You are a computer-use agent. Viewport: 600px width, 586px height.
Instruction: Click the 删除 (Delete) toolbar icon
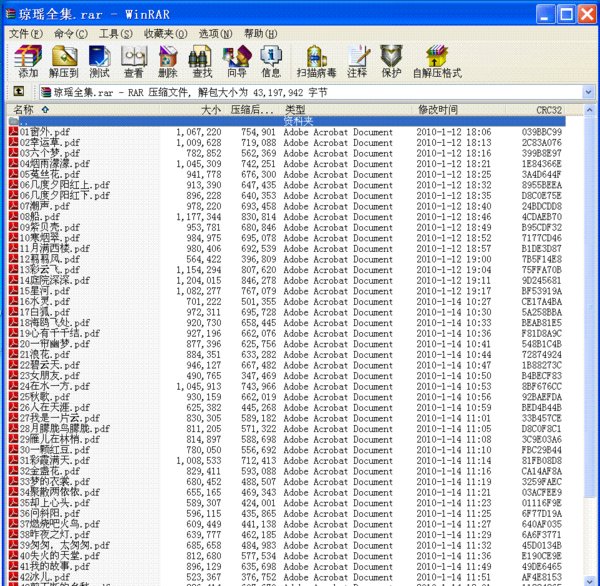(x=168, y=61)
